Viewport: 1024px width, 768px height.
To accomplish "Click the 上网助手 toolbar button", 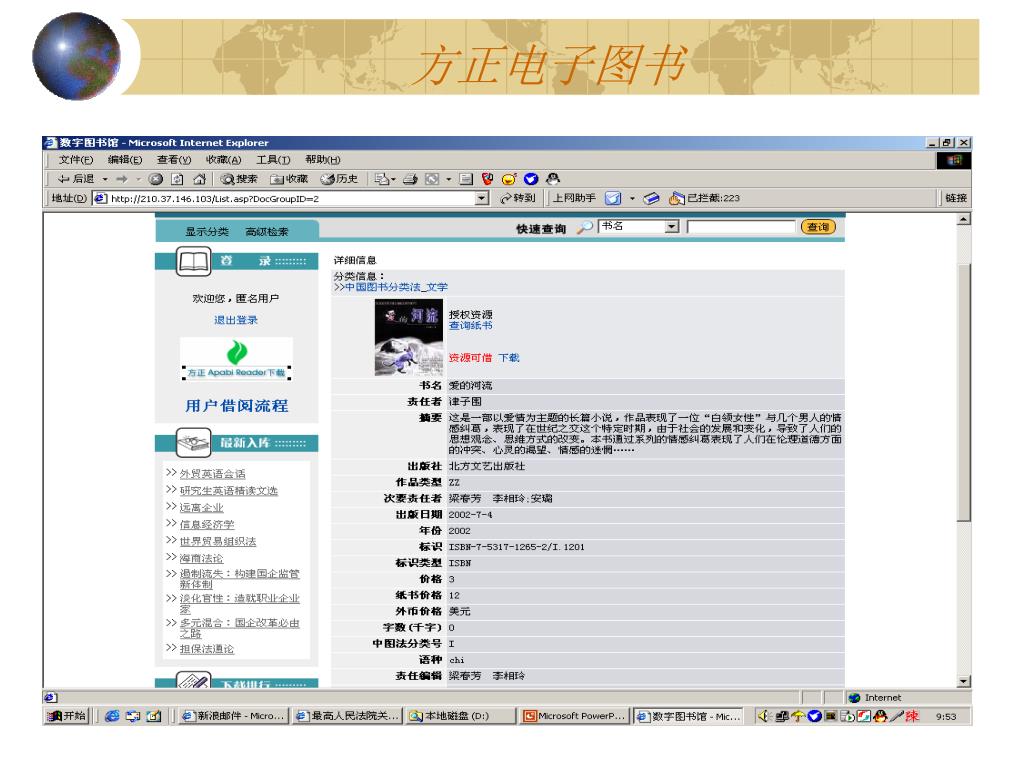I will pyautogui.click(x=574, y=198).
